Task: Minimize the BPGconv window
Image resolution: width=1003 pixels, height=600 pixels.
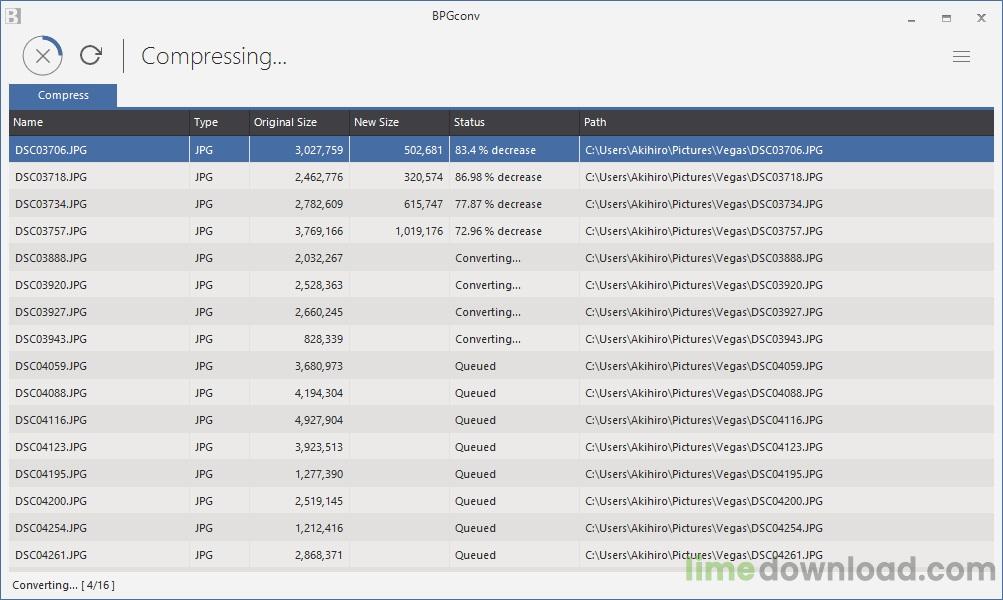Action: click(x=911, y=18)
